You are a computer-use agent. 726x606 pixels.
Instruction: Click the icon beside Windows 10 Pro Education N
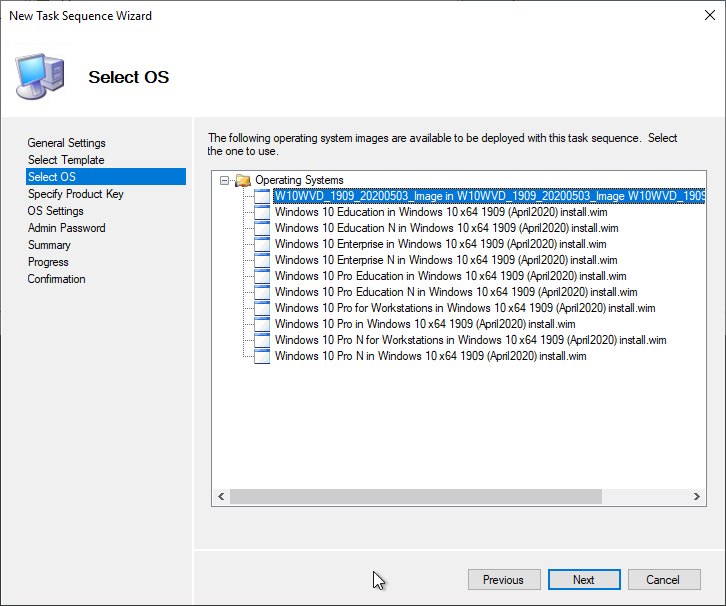click(x=262, y=292)
